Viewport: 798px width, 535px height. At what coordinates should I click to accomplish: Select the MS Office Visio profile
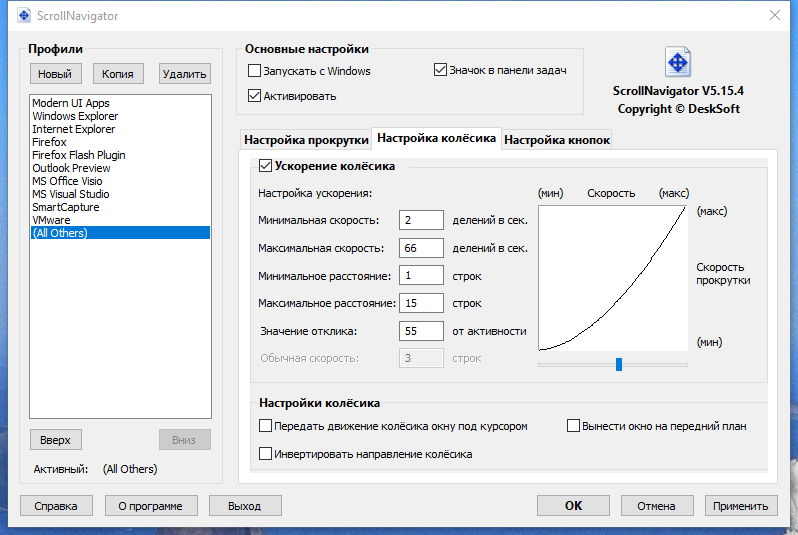click(x=120, y=181)
